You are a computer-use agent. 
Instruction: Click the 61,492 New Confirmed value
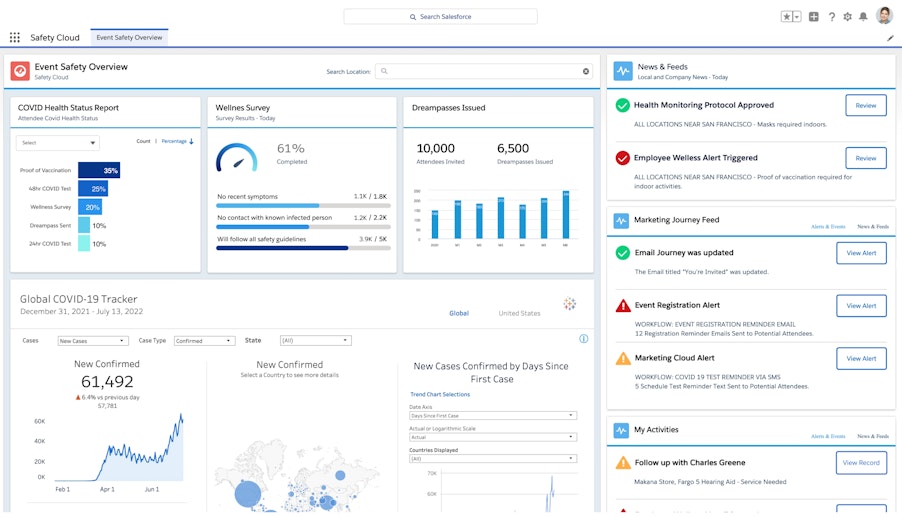coord(107,381)
